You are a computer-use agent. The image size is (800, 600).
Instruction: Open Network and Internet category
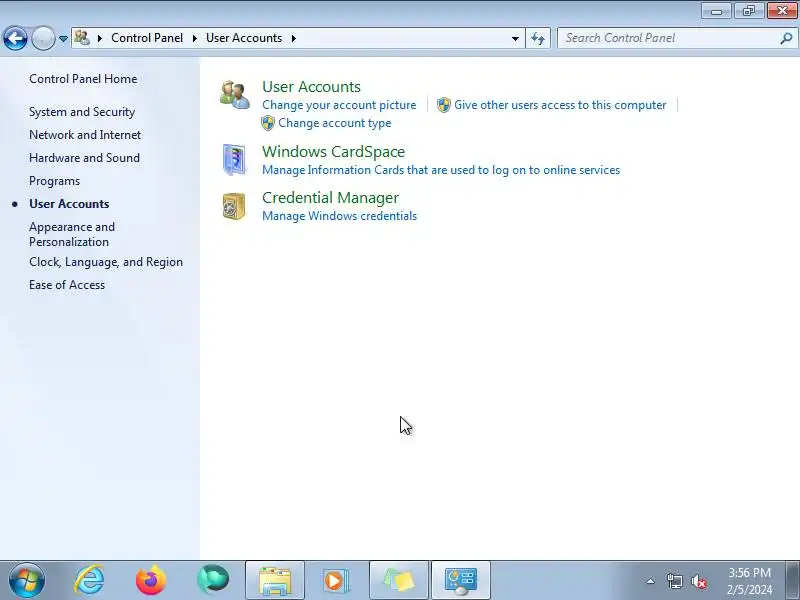tap(85, 135)
